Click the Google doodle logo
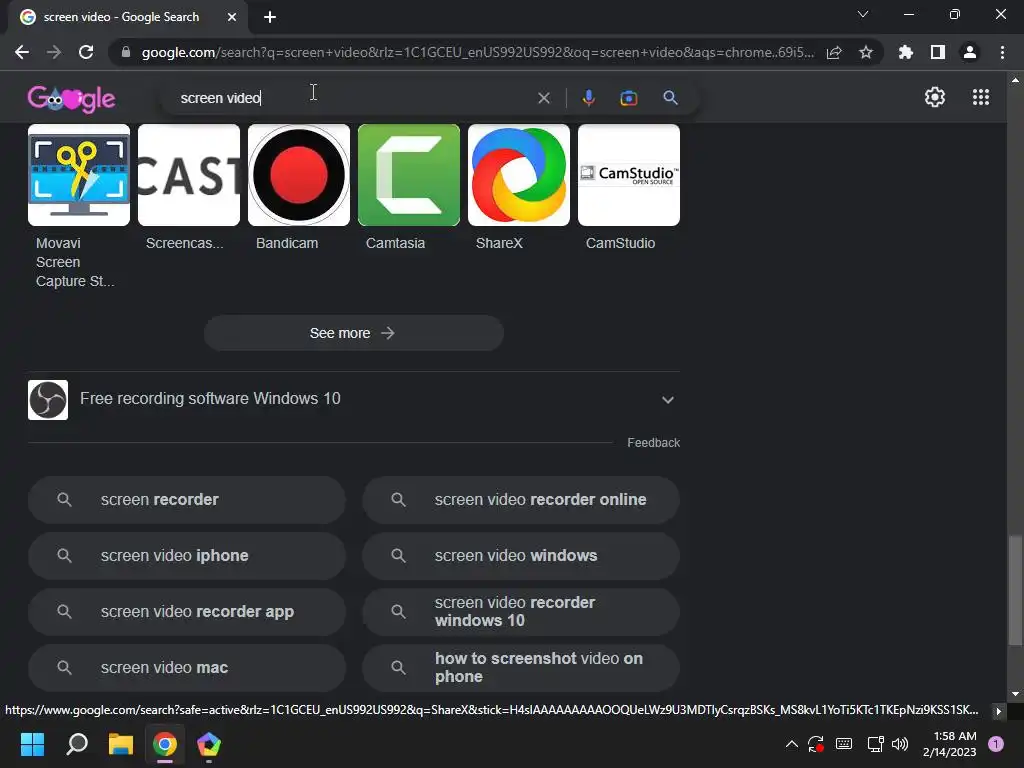 pyautogui.click(x=71, y=99)
